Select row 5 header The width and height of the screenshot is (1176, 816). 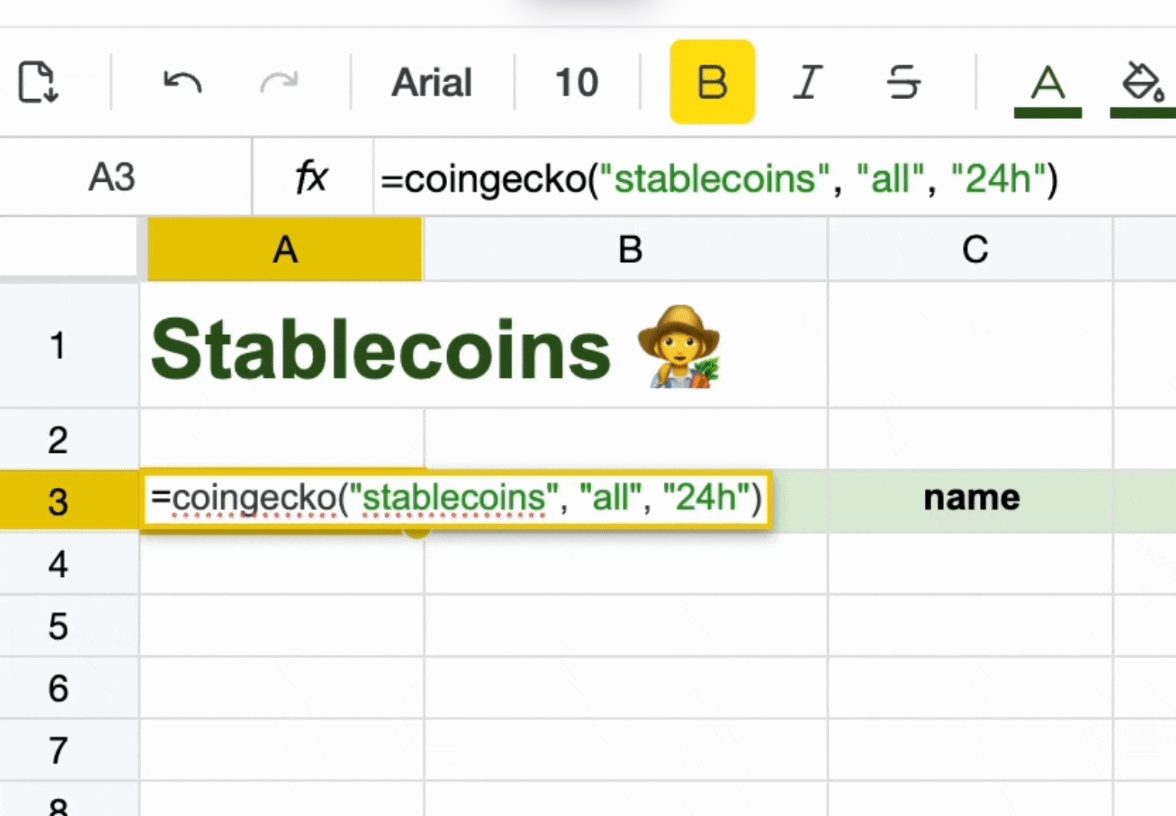click(x=58, y=627)
